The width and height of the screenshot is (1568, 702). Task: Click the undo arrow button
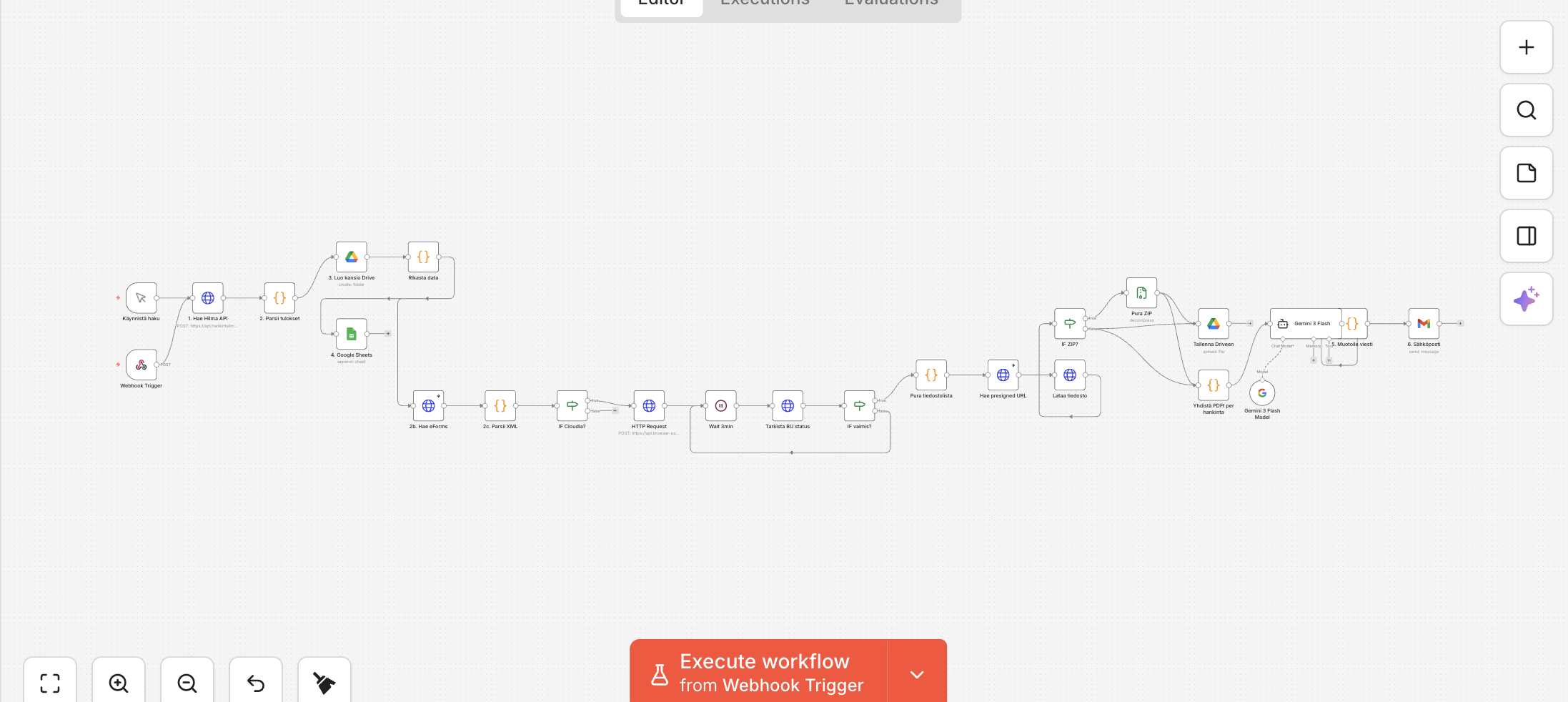tap(256, 683)
